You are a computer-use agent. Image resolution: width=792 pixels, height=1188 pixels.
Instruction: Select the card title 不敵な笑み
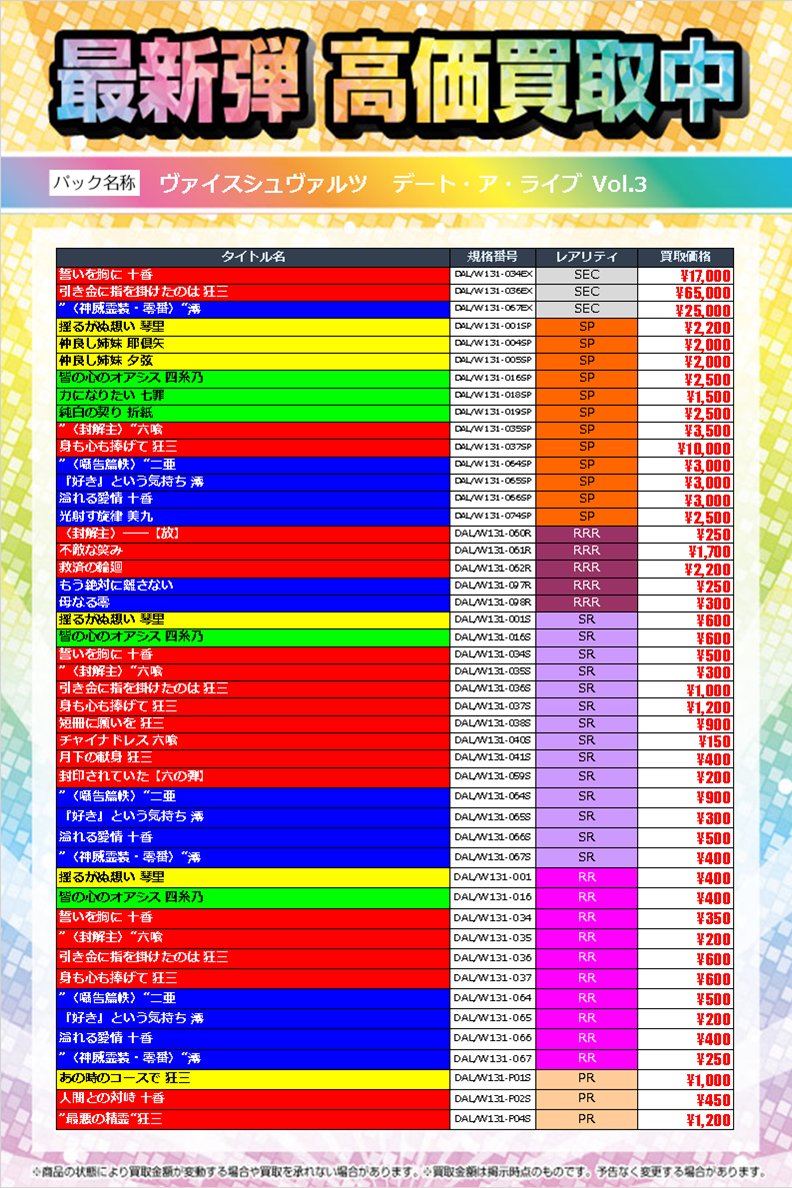click(x=90, y=551)
